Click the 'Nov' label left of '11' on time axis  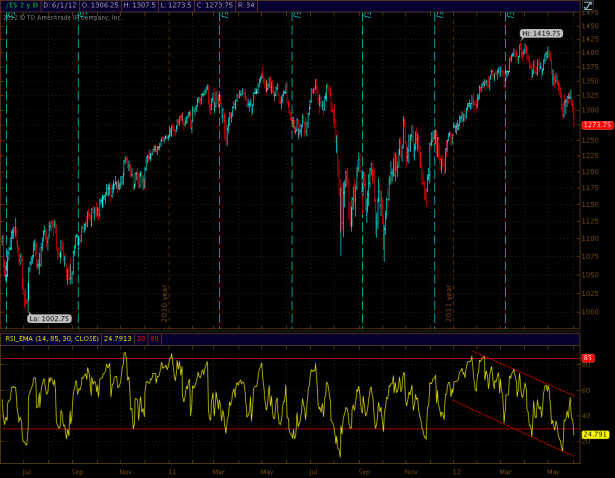[x=124, y=469]
